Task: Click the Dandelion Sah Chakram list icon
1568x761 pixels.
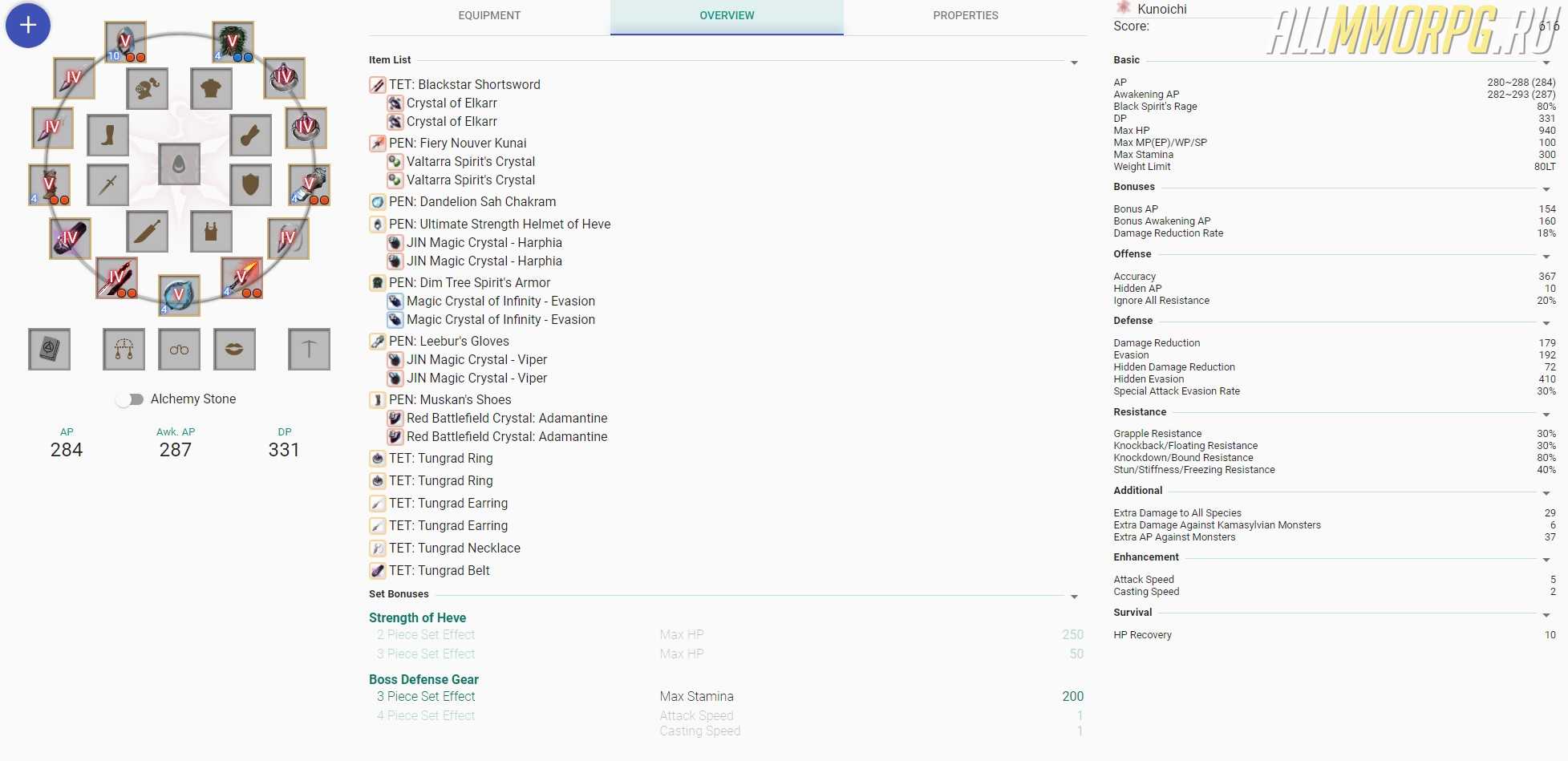Action: coord(378,202)
